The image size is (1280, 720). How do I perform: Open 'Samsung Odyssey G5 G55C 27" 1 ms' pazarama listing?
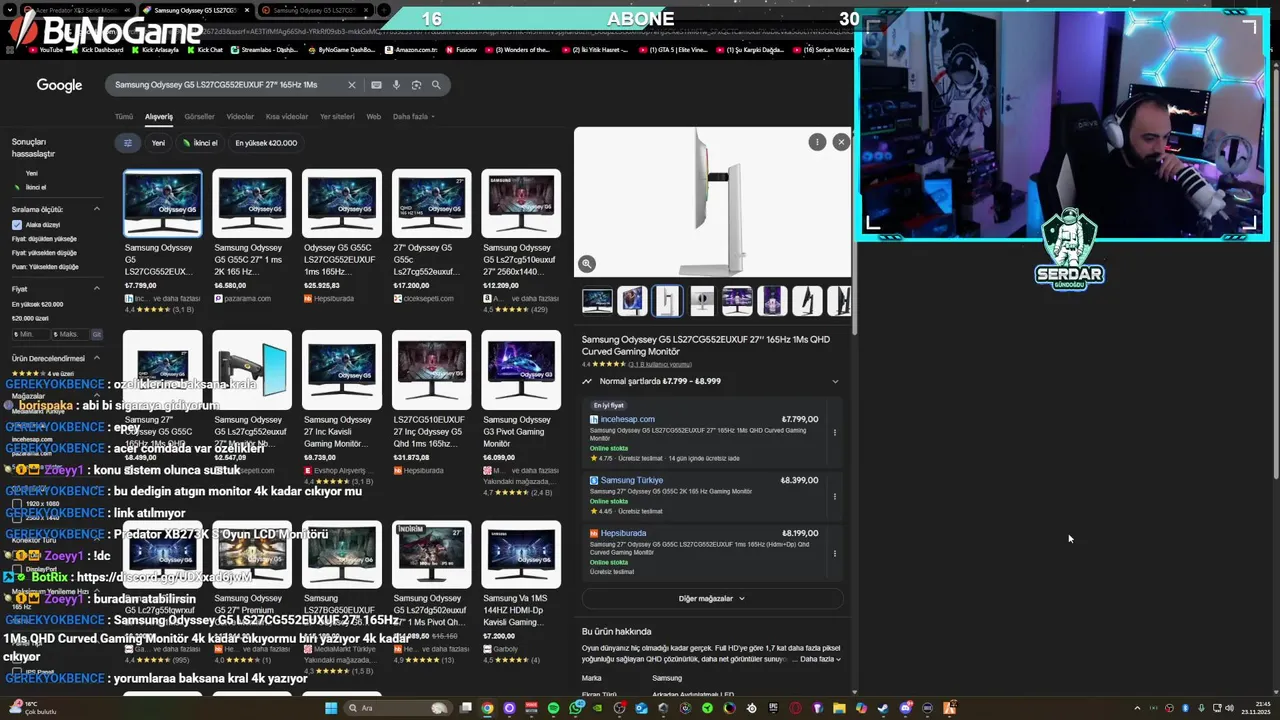coord(251,236)
